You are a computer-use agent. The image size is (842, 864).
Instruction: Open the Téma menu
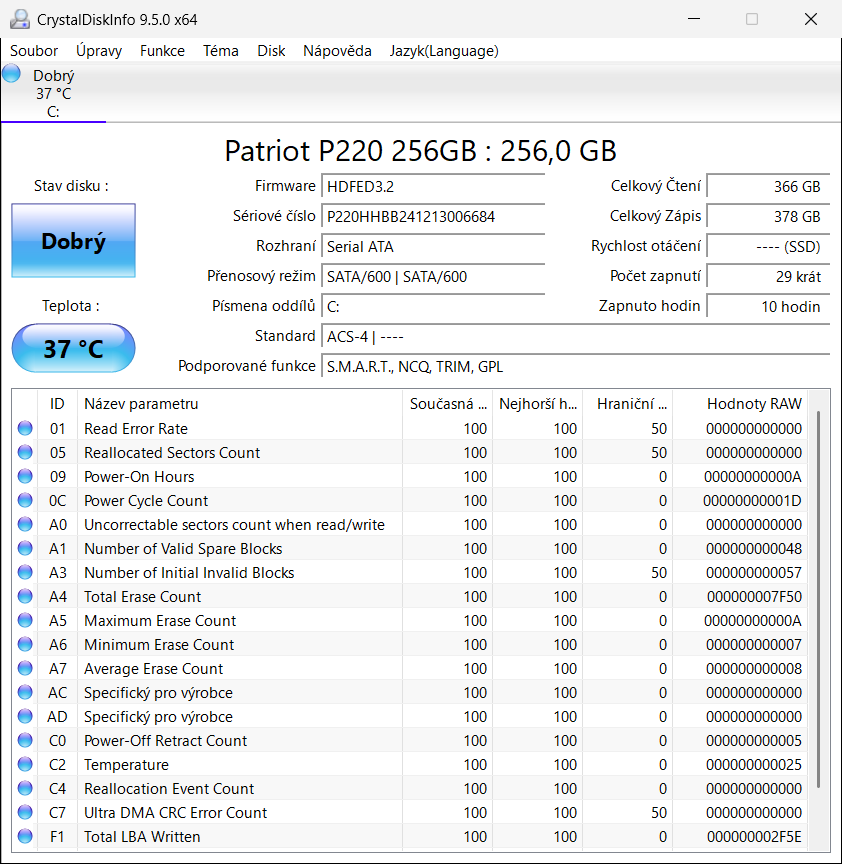[220, 51]
